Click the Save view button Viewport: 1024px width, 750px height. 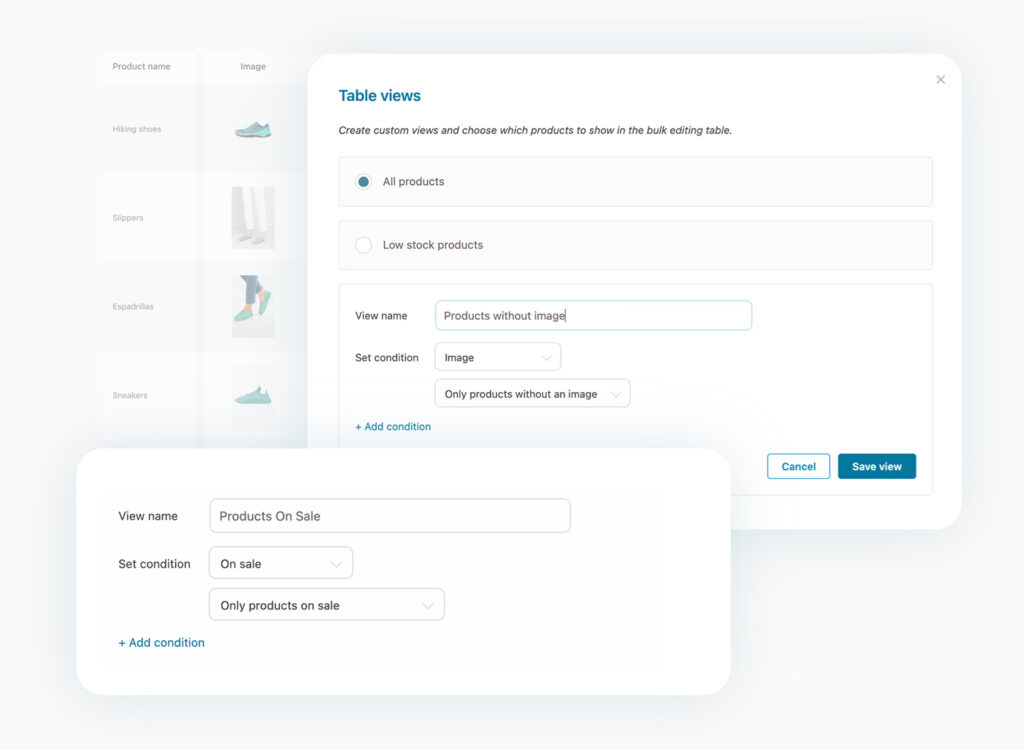tap(876, 467)
